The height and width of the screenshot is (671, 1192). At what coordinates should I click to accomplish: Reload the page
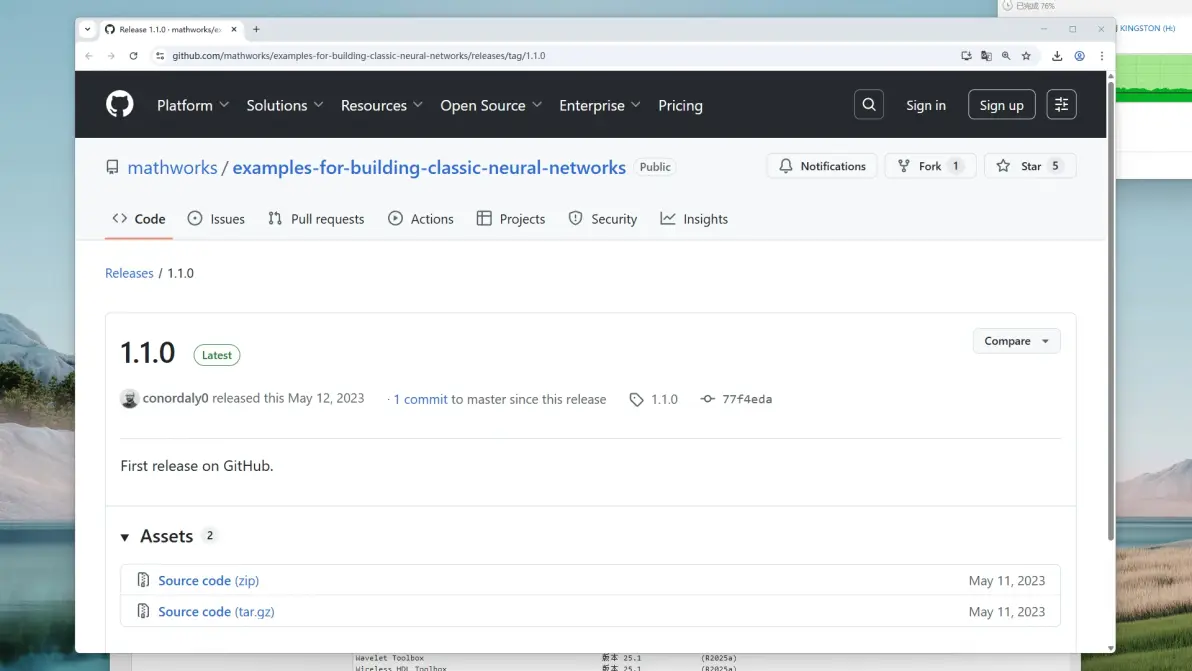pyautogui.click(x=133, y=55)
